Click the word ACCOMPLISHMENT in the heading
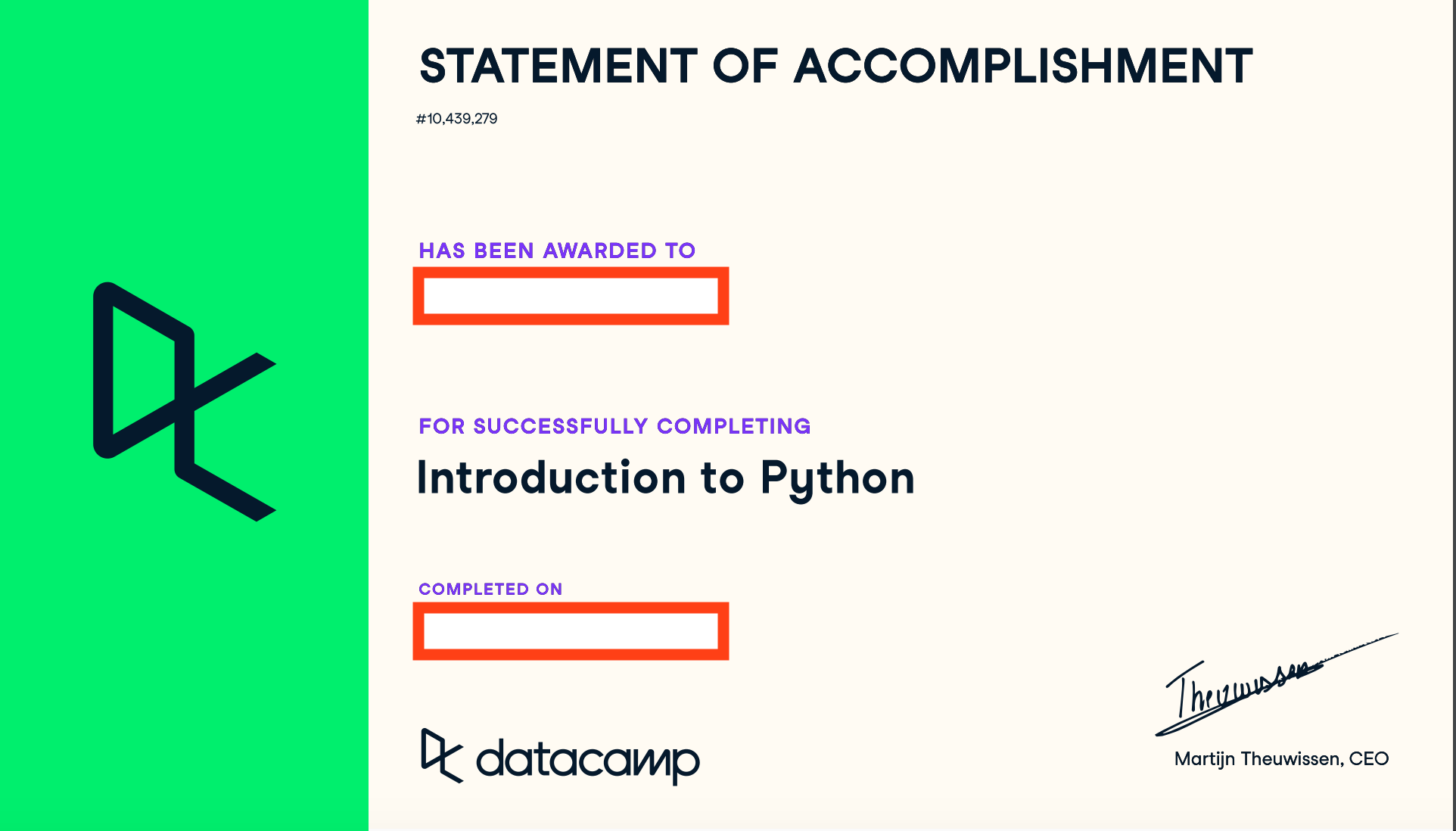Screen dimensions: 1456x831 click(1023, 66)
